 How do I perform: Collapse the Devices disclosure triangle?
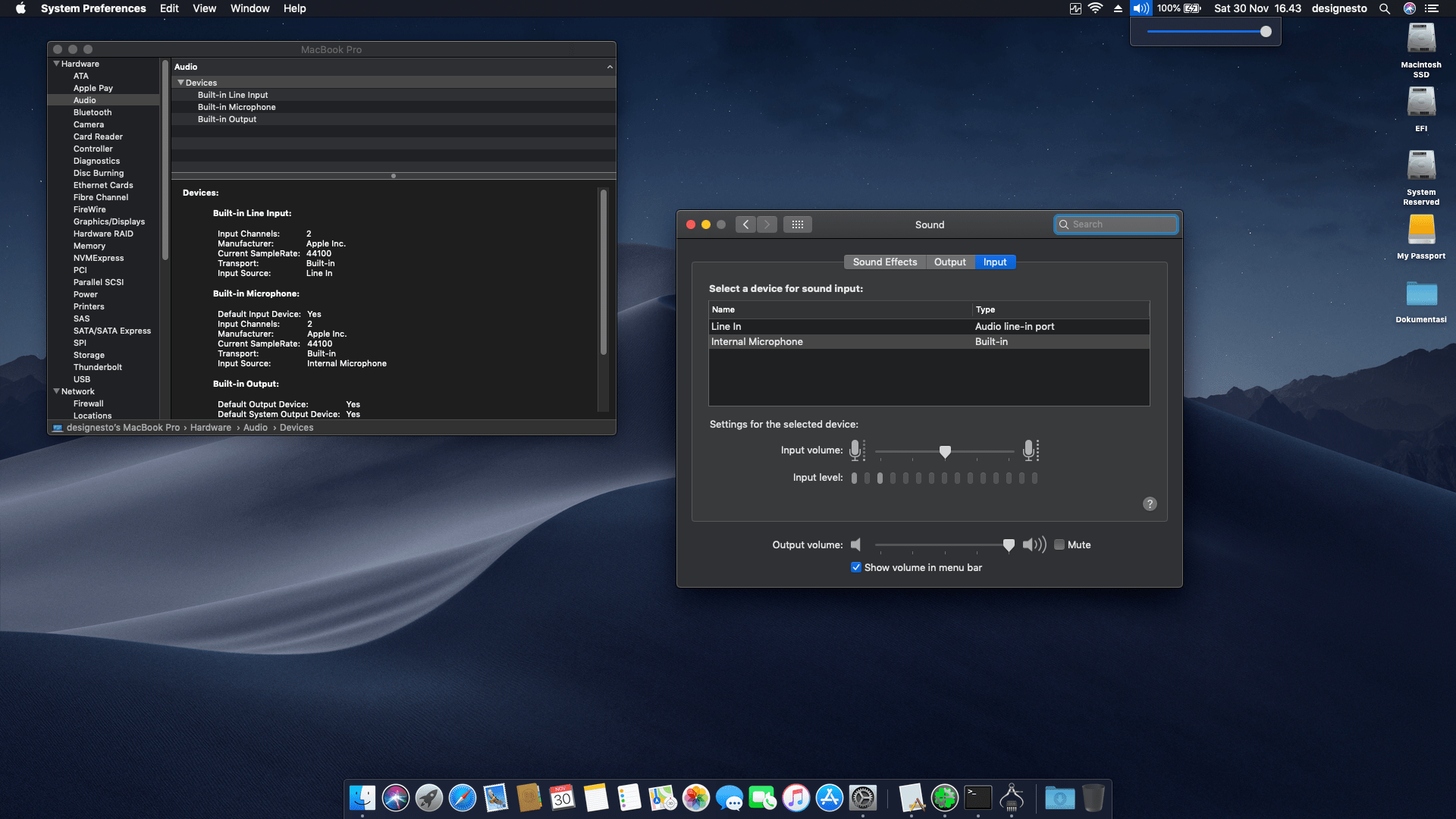click(x=181, y=83)
